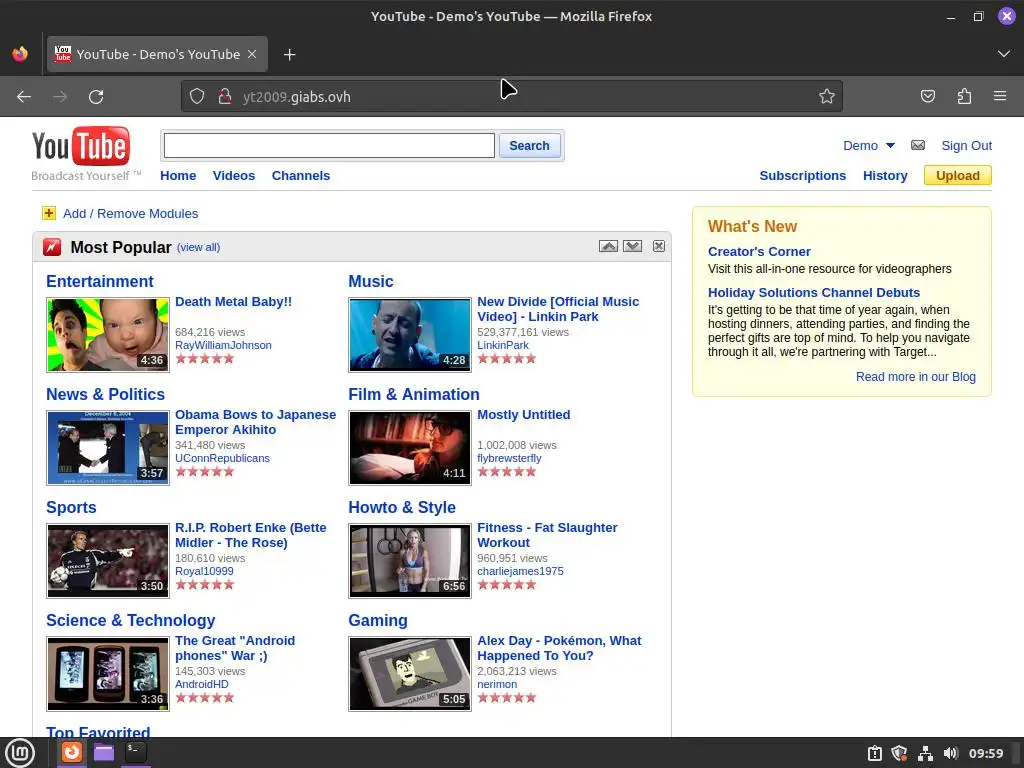
Task: Open the Entertainment category heading
Action: (100, 281)
